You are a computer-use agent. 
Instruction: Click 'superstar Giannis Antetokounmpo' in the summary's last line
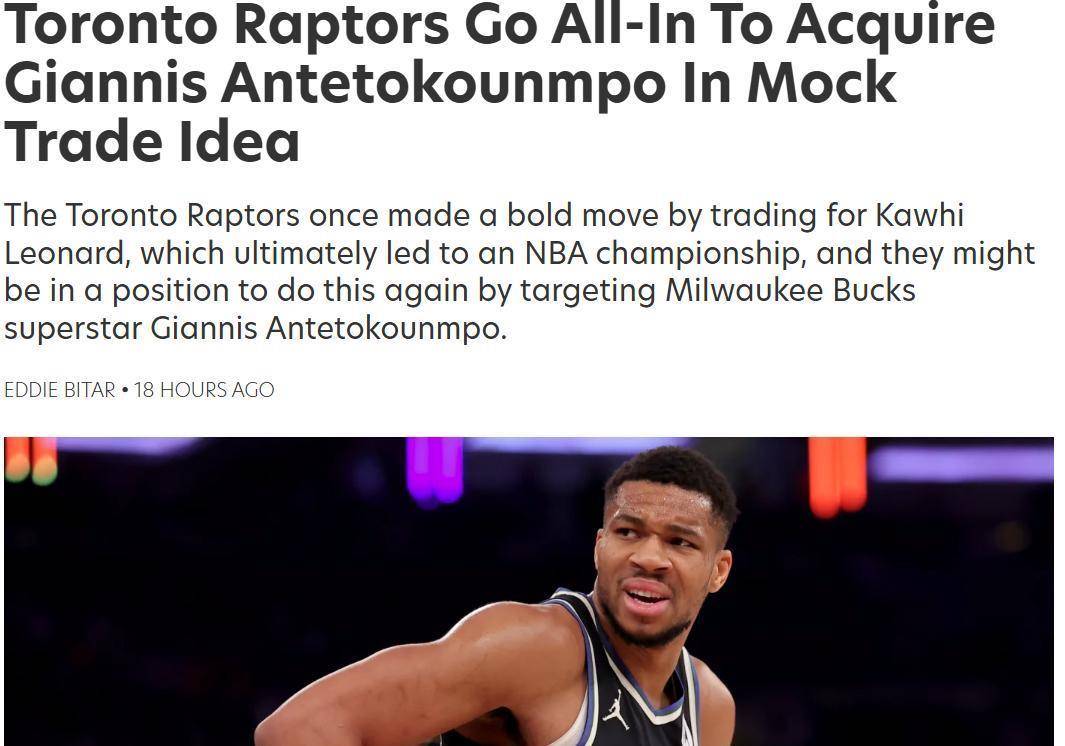255,329
